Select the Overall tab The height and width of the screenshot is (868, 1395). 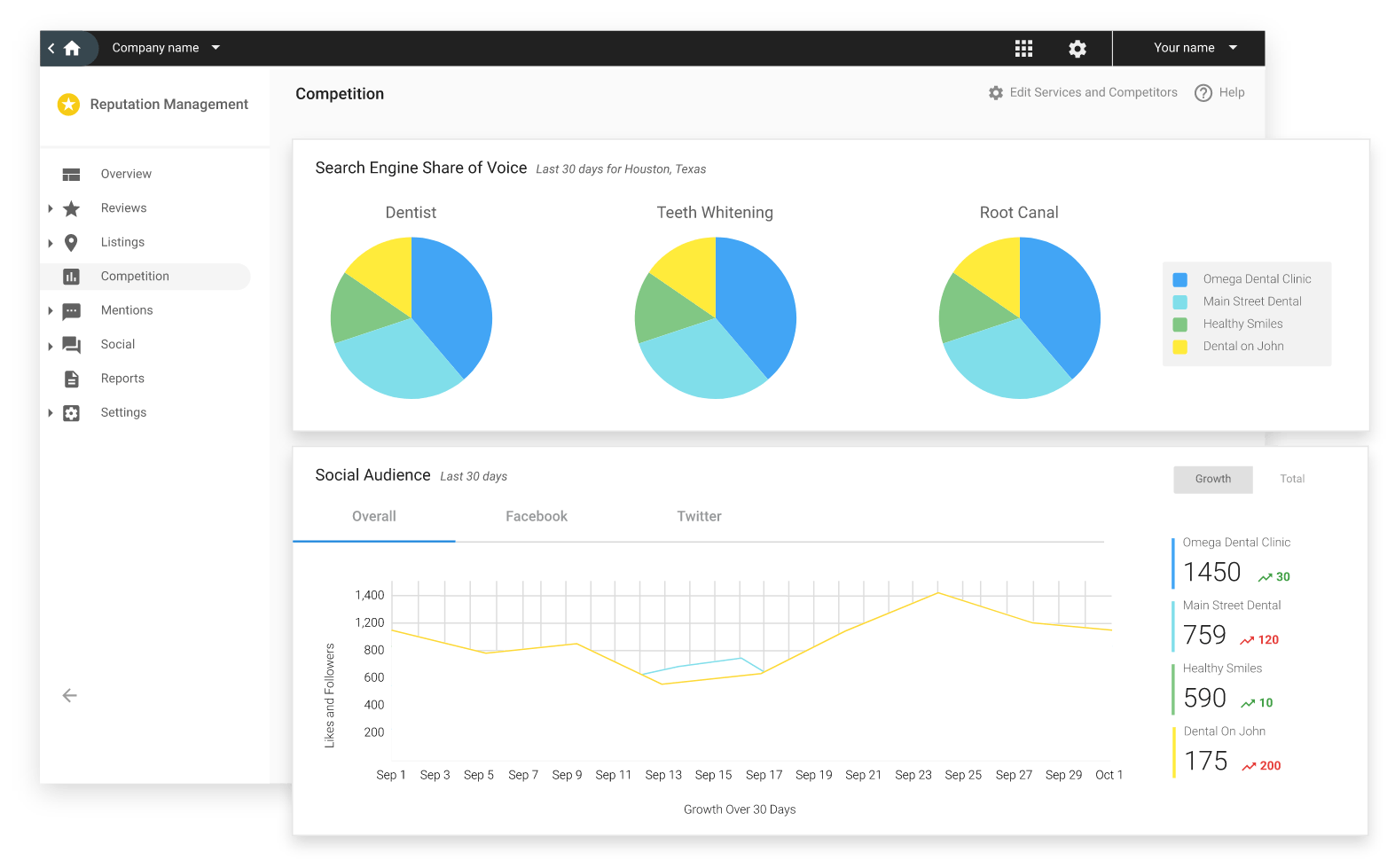click(x=374, y=517)
